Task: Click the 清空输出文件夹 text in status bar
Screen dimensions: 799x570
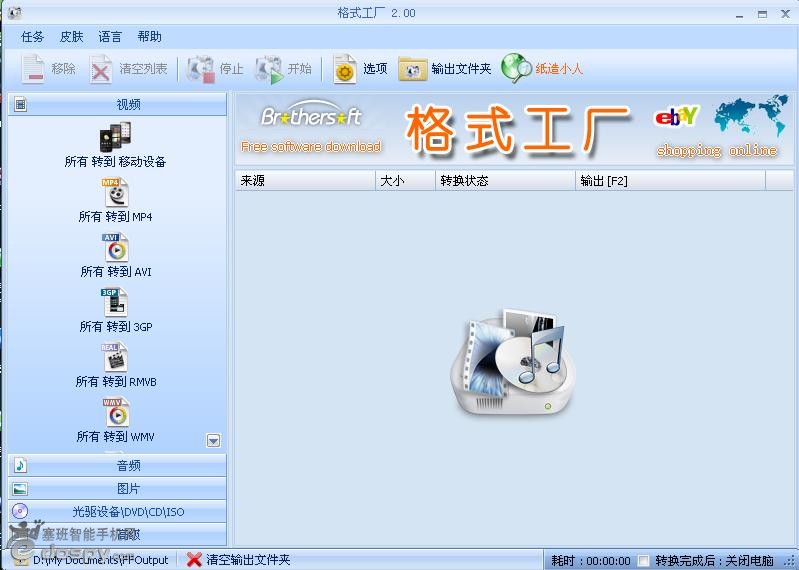Action: click(248, 560)
